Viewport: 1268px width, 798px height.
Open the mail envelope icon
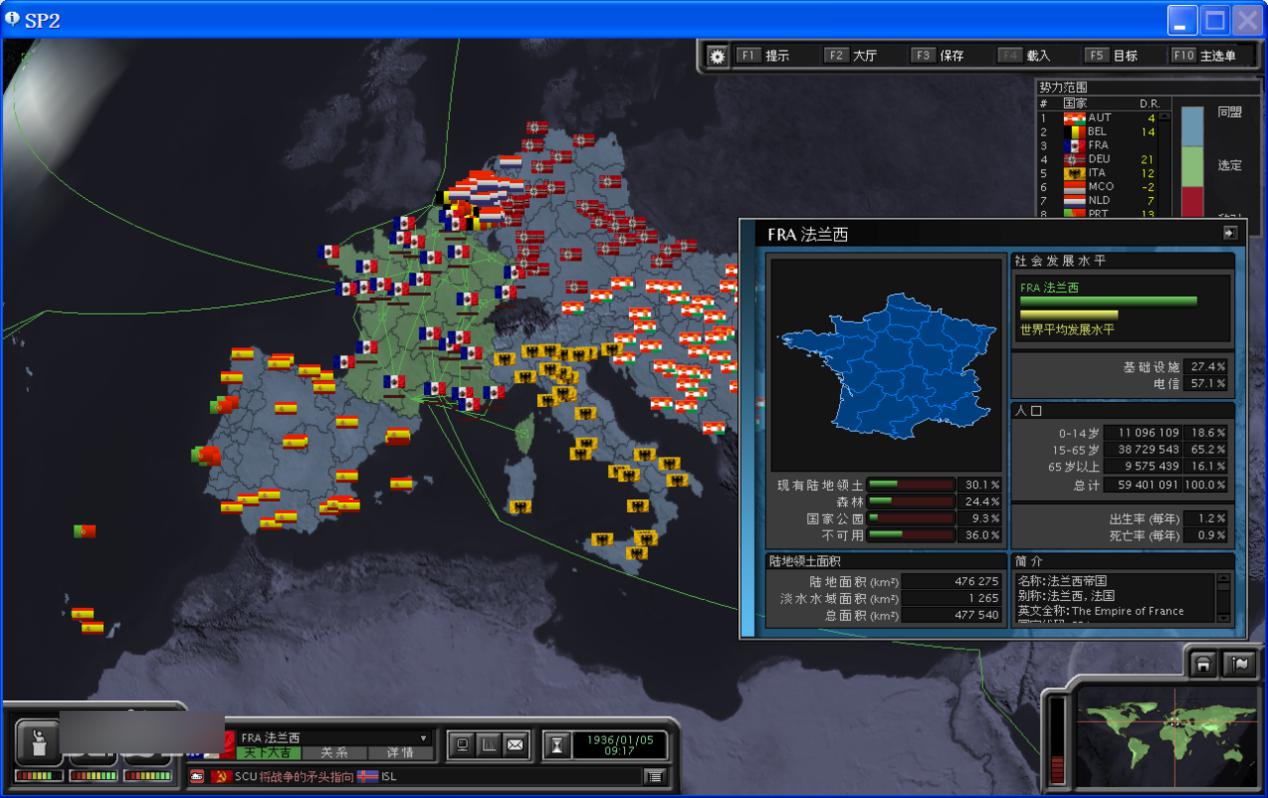tap(515, 744)
